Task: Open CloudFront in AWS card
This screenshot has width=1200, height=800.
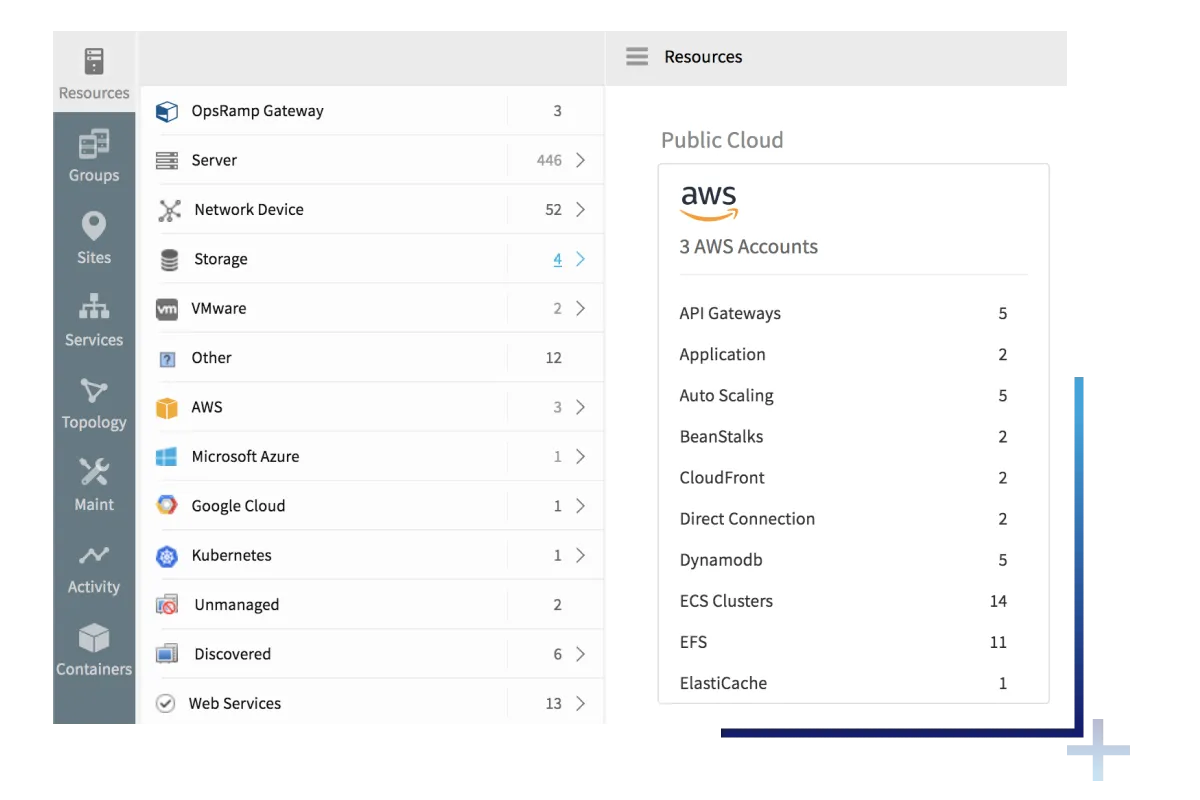Action: [x=722, y=478]
